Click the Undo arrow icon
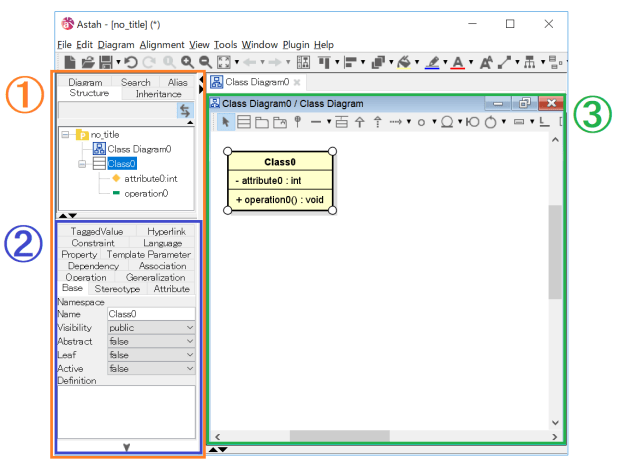This screenshot has height=463, width=619. (x=130, y=63)
